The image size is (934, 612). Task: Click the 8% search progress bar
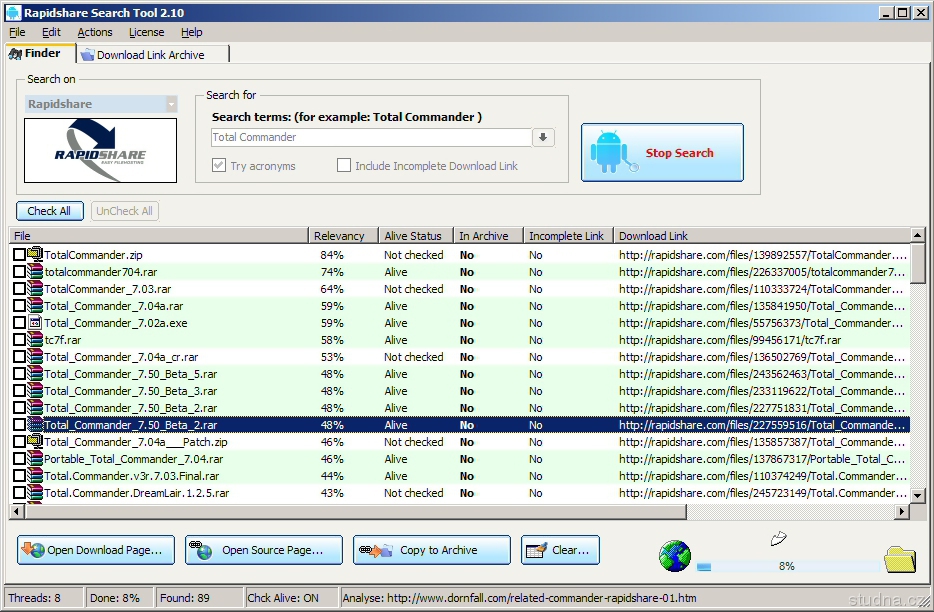point(786,566)
